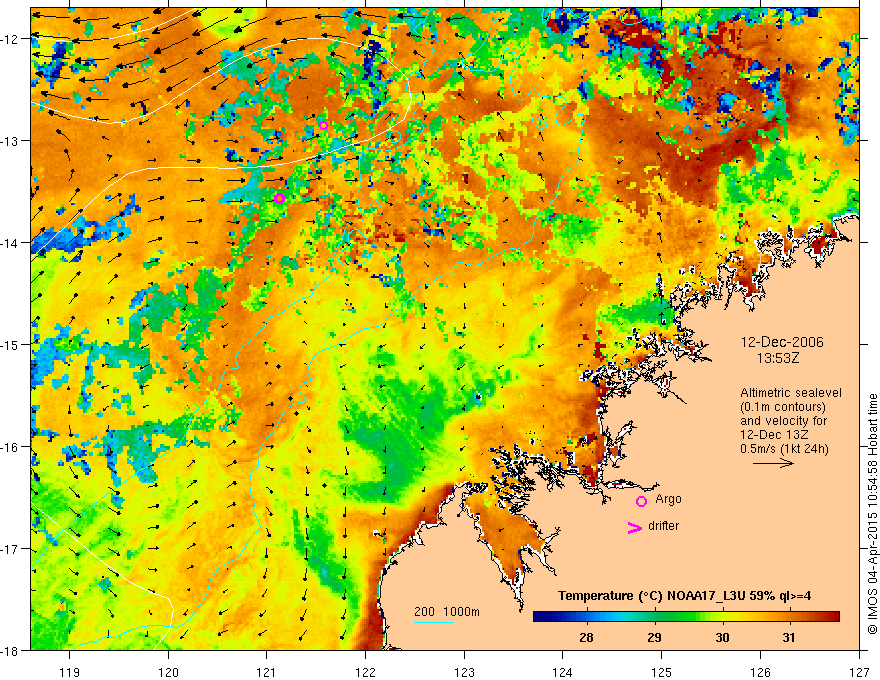Click the '119' longitude axis label
Screen dimensions: 880x680
coord(70,672)
